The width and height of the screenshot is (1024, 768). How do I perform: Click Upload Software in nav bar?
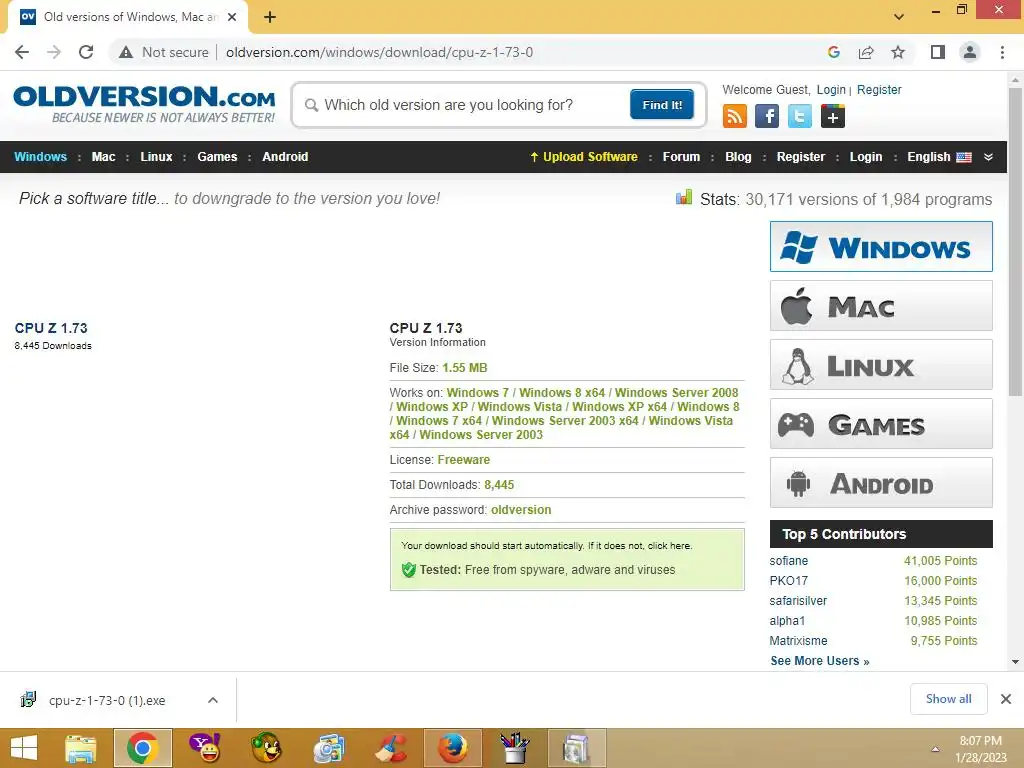pos(584,157)
